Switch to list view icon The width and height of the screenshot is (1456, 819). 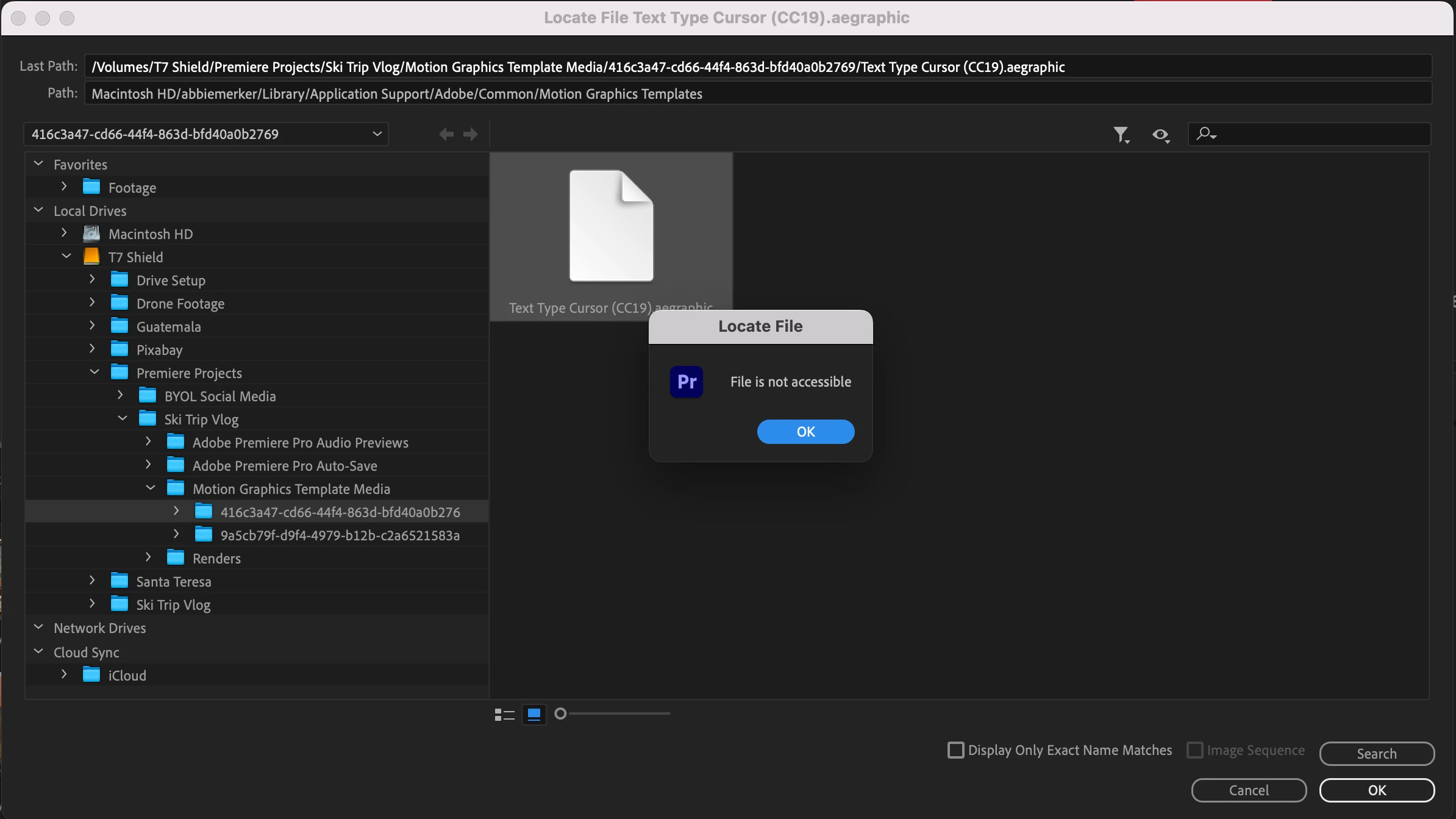pyautogui.click(x=504, y=714)
